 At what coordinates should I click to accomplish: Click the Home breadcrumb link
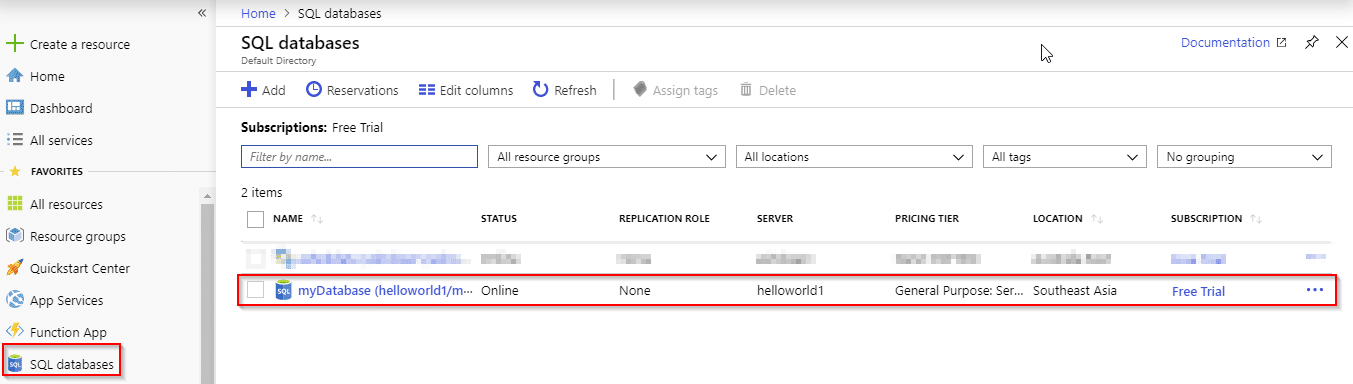[258, 14]
